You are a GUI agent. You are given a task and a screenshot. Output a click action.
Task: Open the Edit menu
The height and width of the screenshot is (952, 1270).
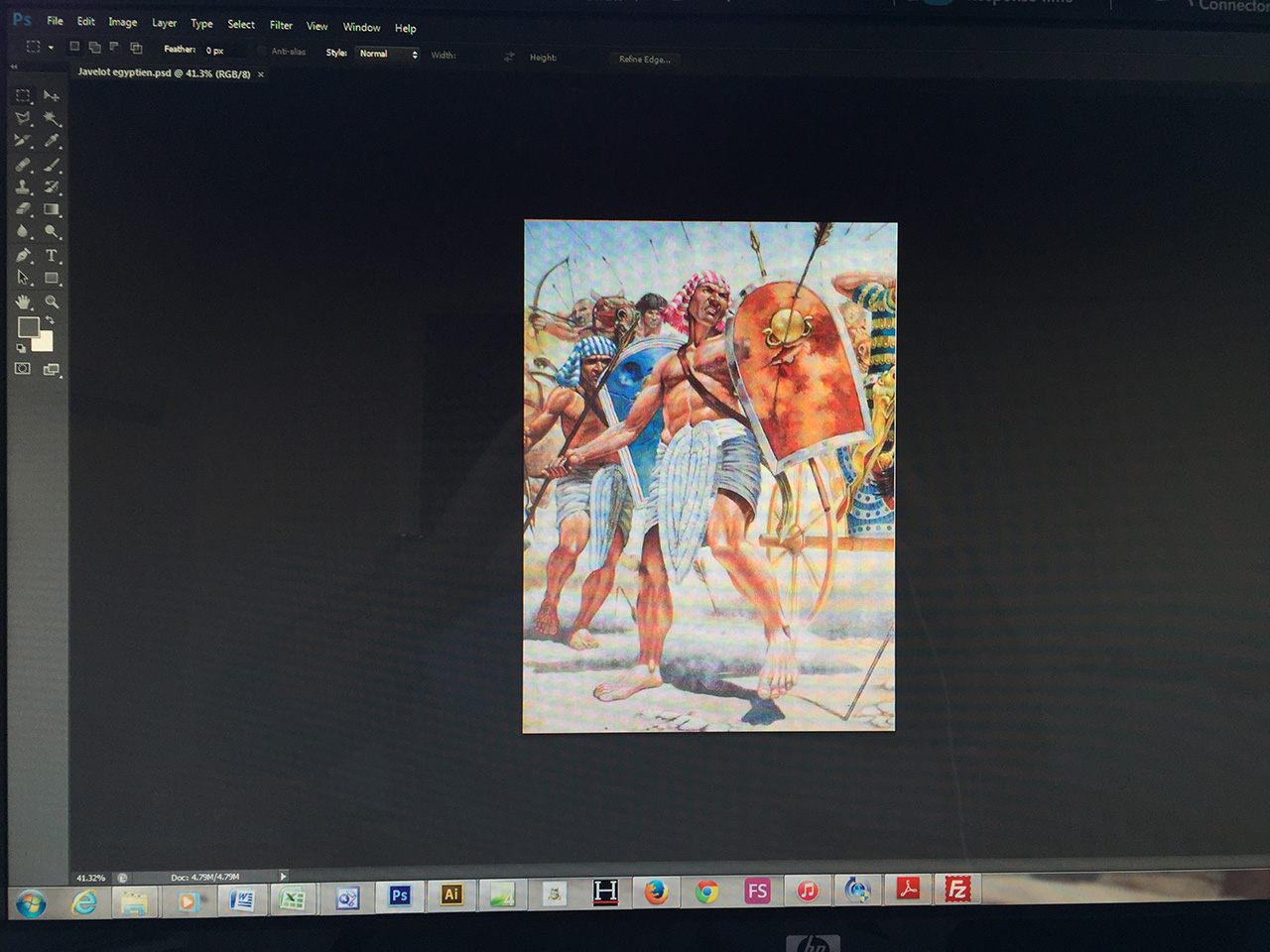86,21
